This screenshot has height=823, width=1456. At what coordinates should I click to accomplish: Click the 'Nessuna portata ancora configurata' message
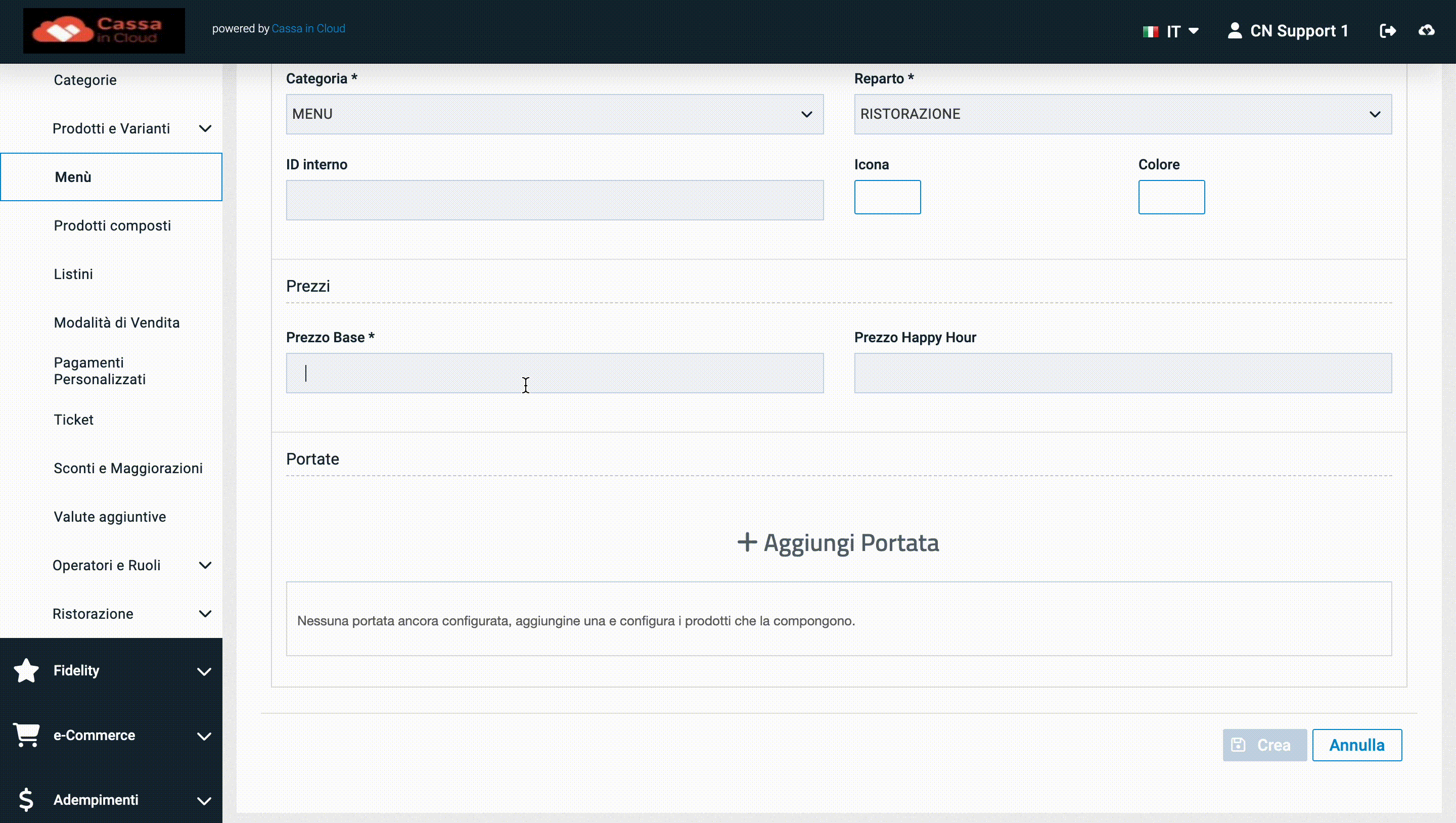pyautogui.click(x=576, y=621)
